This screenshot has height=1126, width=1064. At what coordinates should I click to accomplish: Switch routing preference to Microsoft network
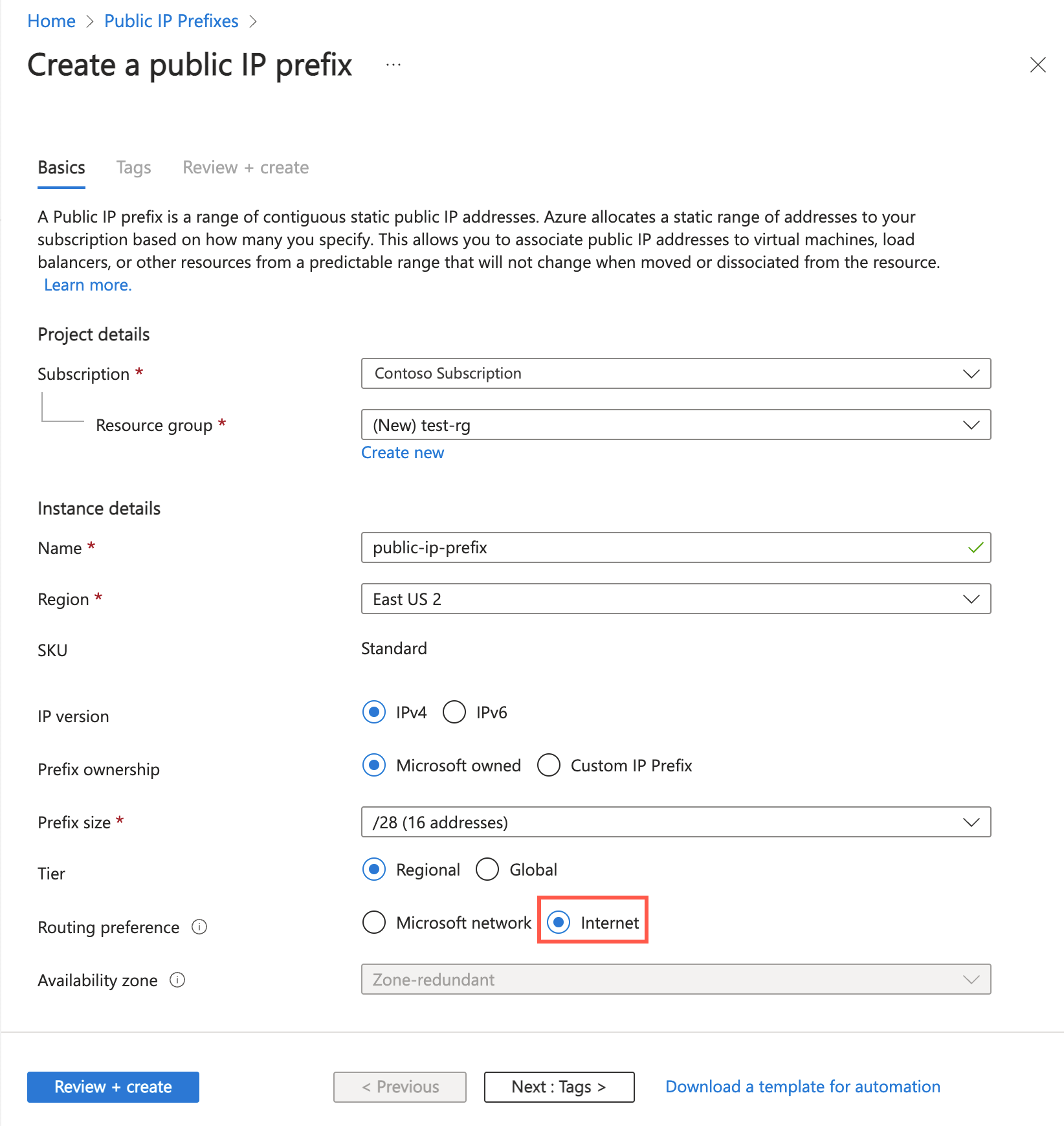coord(374,922)
